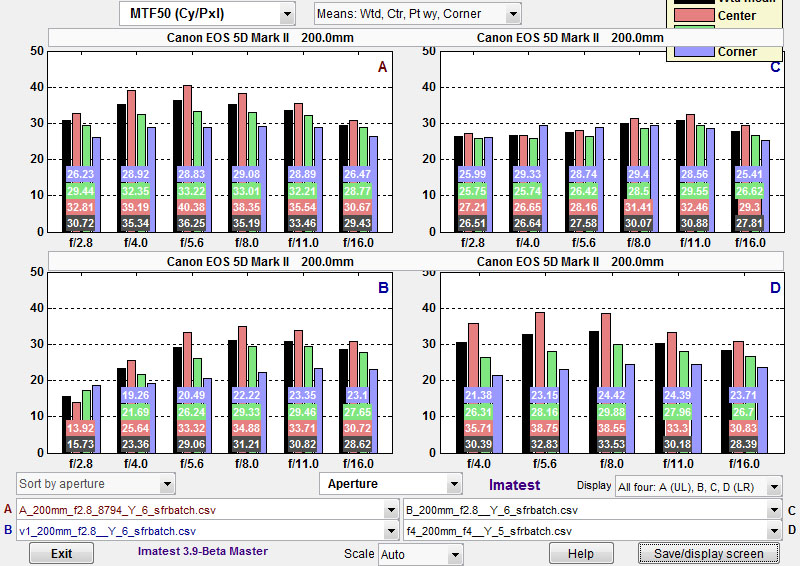
Task: Open the Aperture dropdown
Action: coord(390,484)
